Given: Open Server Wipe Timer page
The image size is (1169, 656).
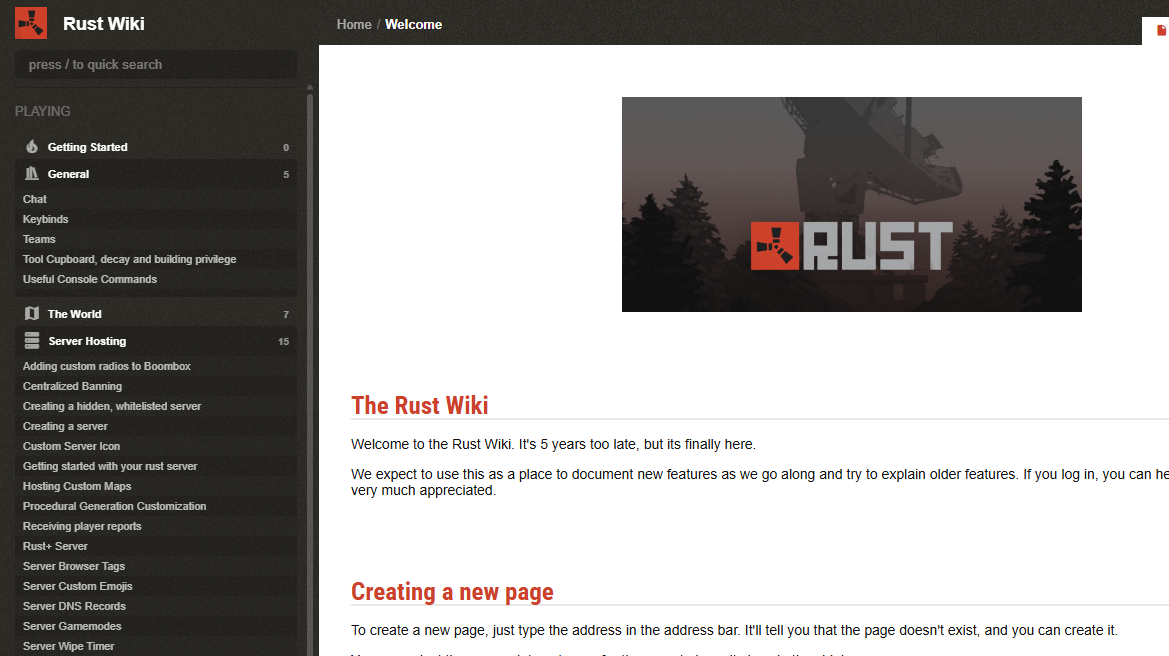Looking at the screenshot, I should pos(69,646).
